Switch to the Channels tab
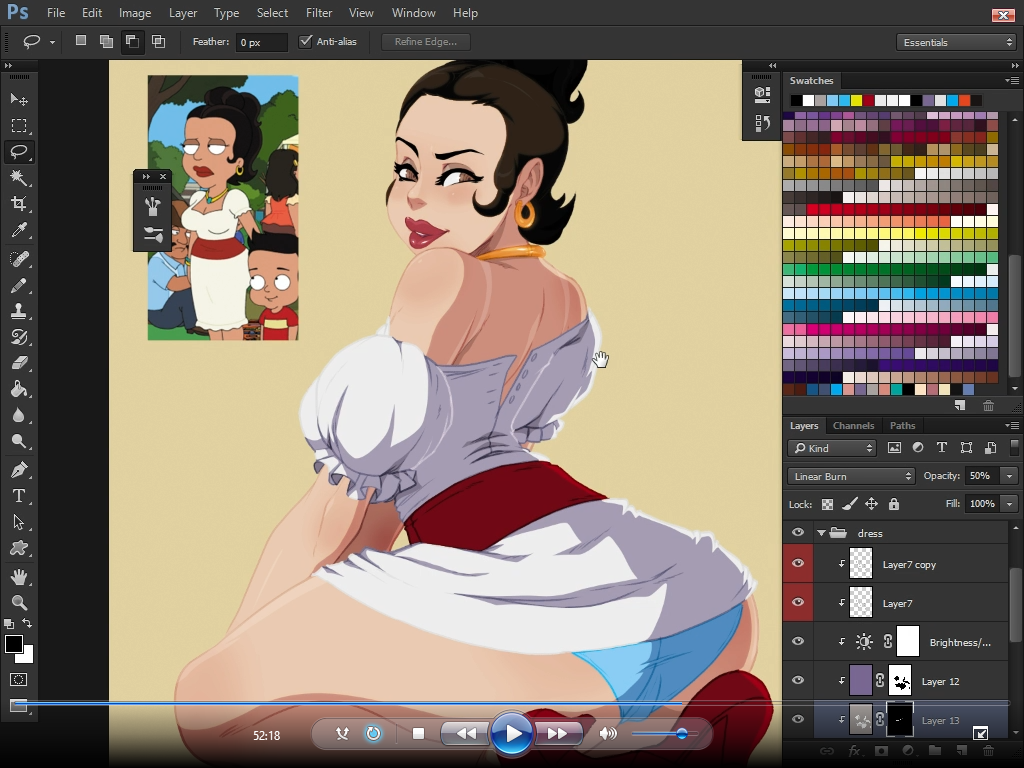The height and width of the screenshot is (768, 1024). 853,425
